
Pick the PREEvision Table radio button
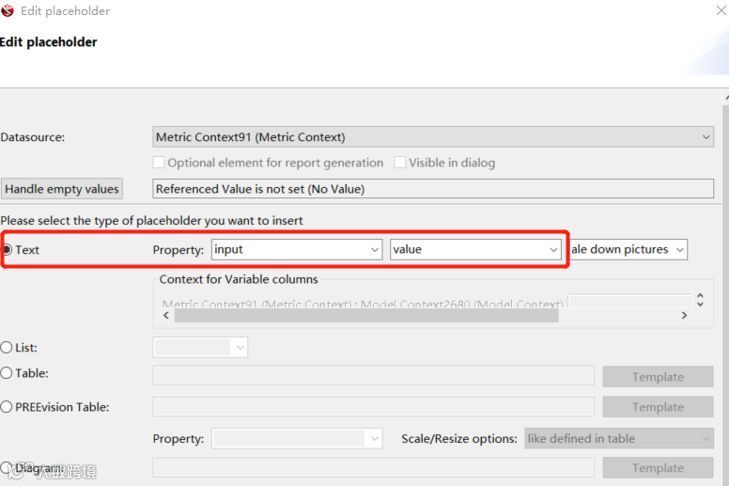click(7, 407)
